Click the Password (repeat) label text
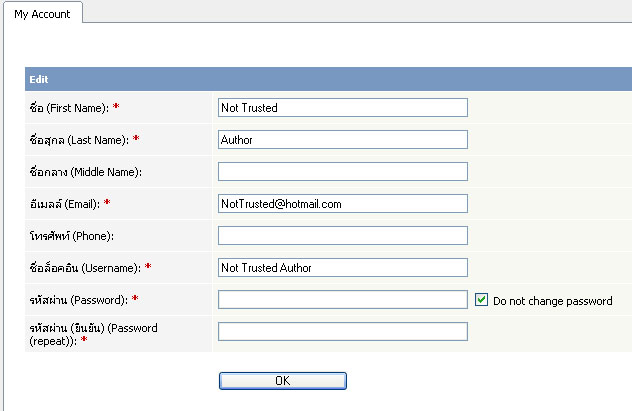The width and height of the screenshot is (632, 411). coord(93,334)
